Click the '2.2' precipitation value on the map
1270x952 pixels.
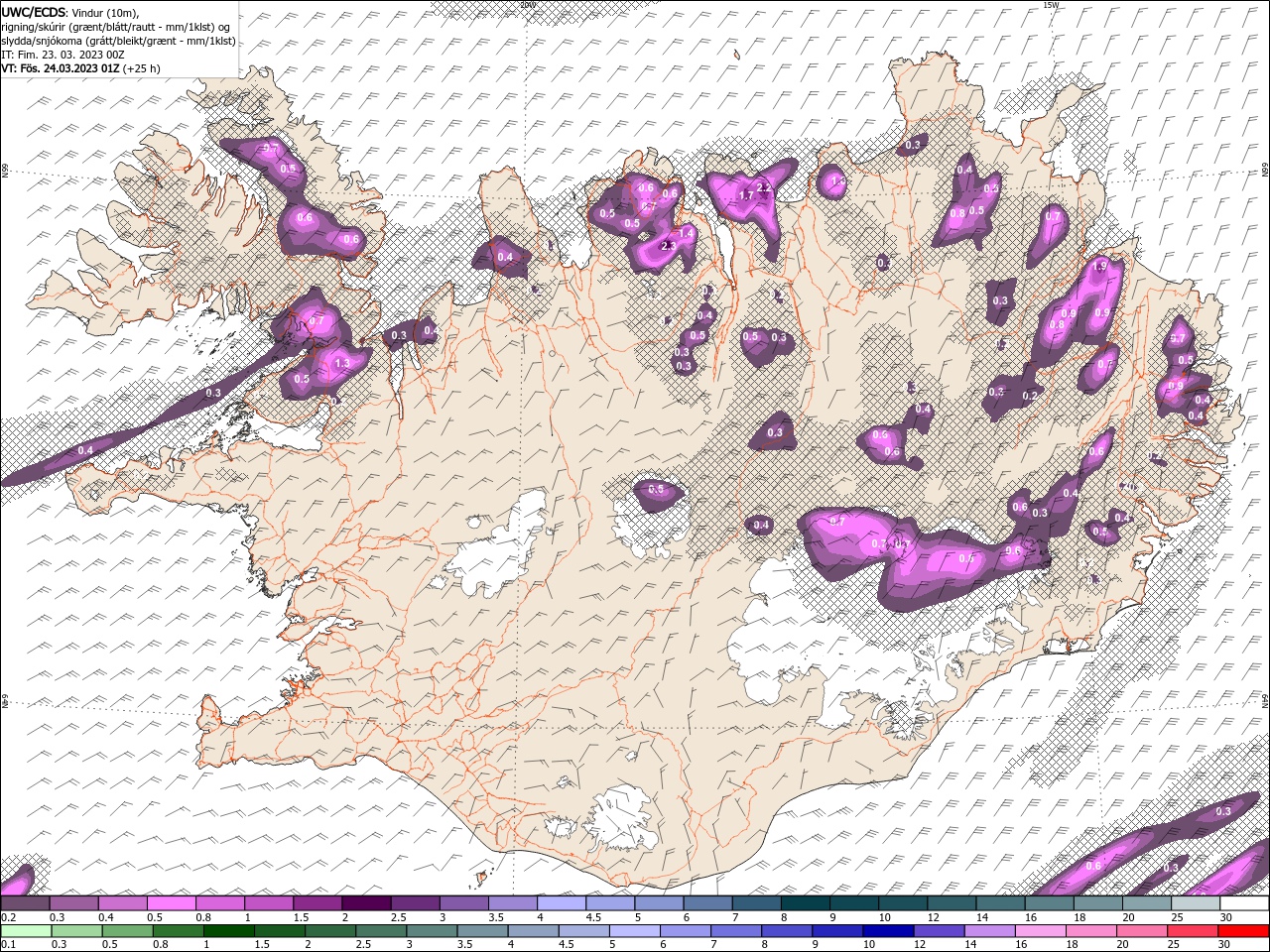click(x=764, y=187)
